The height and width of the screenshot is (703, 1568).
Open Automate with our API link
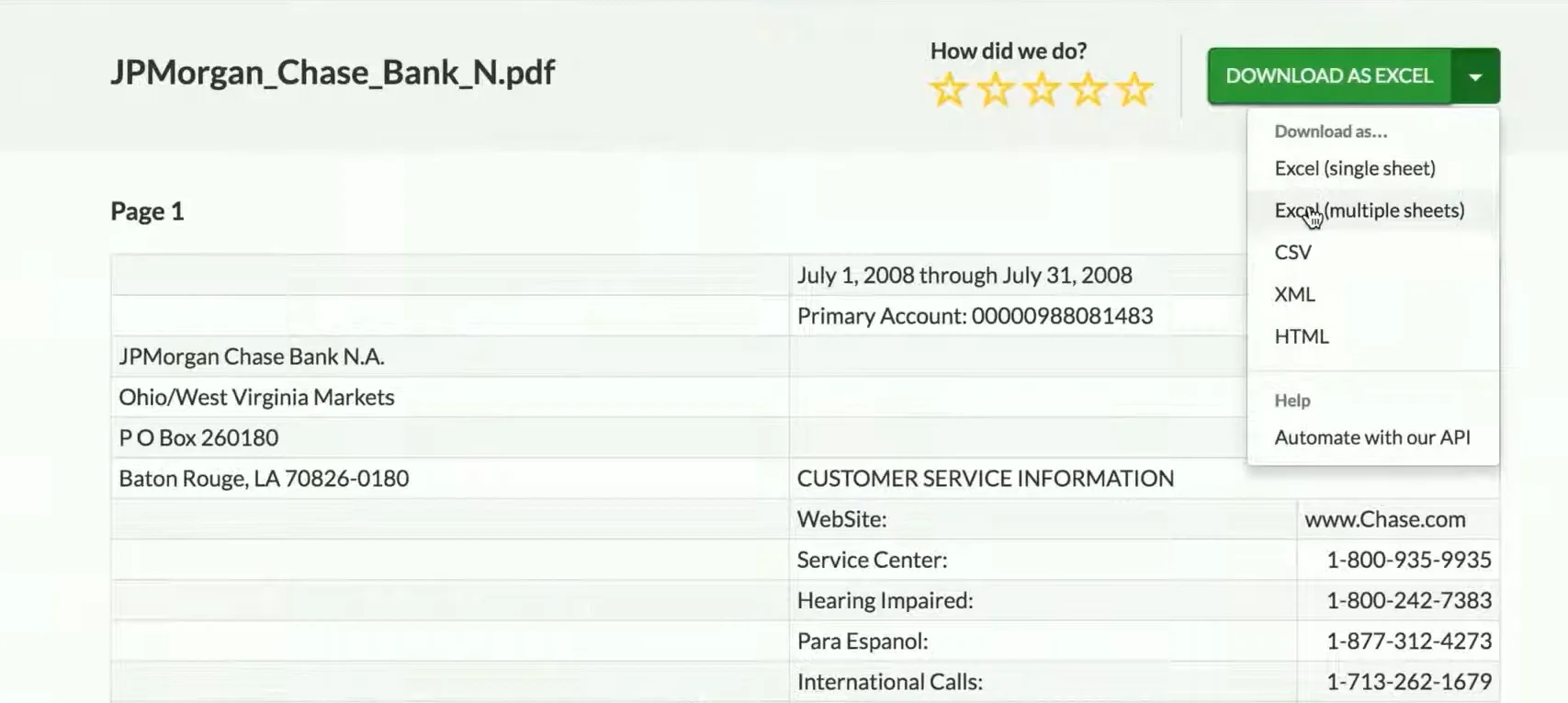[x=1371, y=437]
